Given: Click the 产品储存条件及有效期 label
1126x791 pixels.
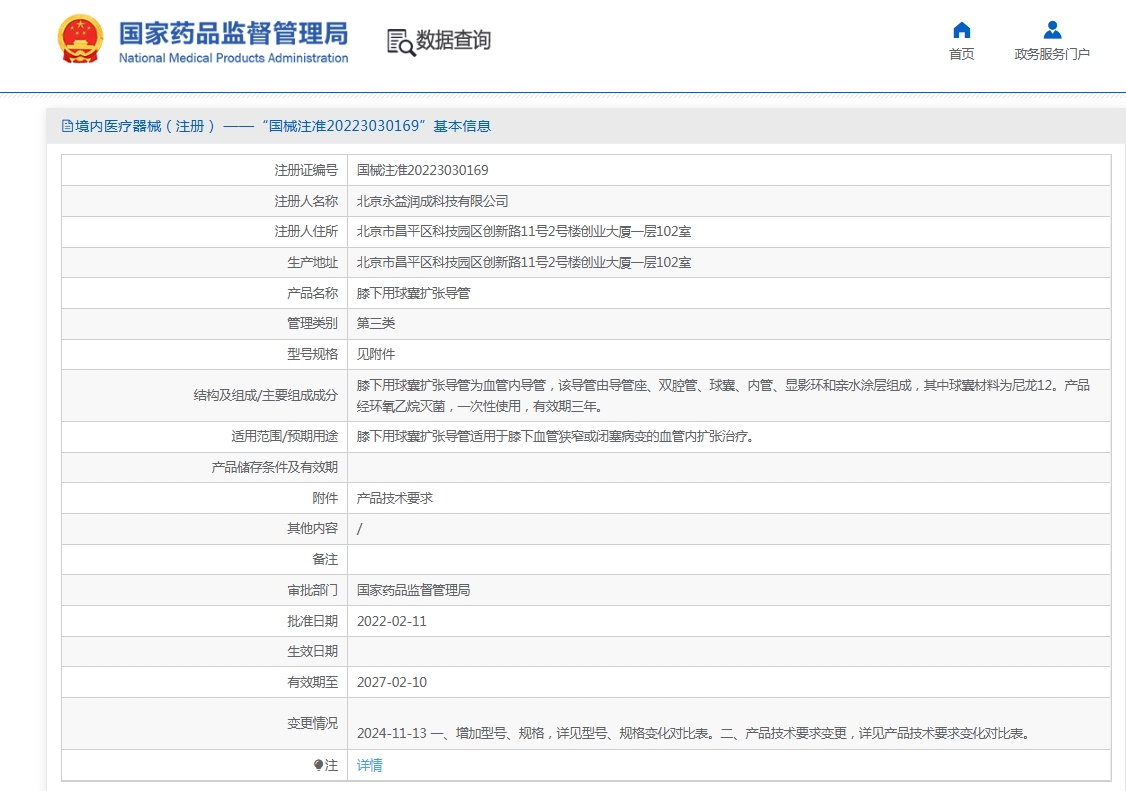Looking at the screenshot, I should tap(274, 467).
